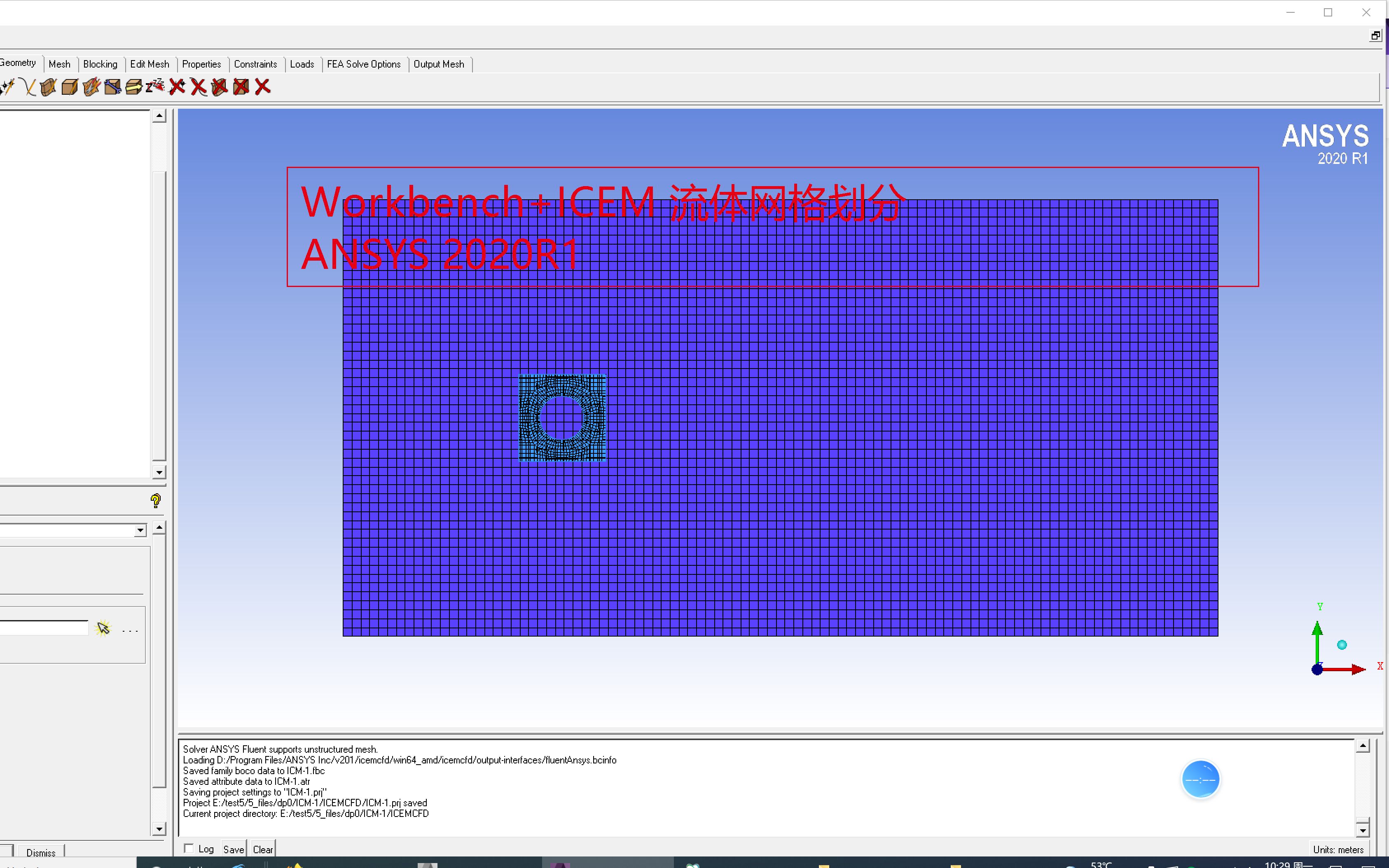Open the Mesh menu tab

[x=59, y=64]
